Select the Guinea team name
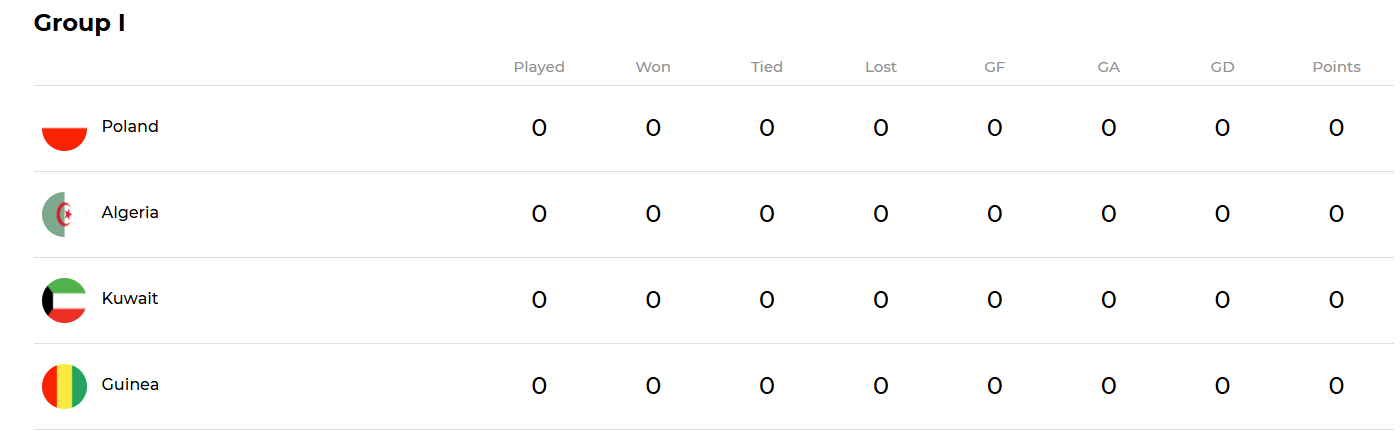This screenshot has width=1400, height=434. [130, 385]
